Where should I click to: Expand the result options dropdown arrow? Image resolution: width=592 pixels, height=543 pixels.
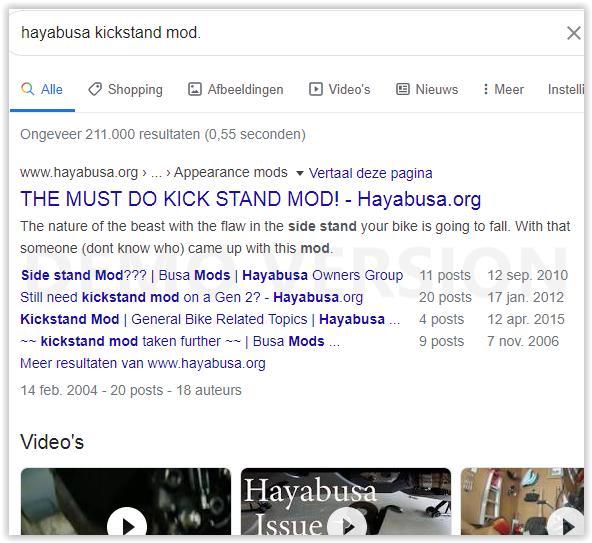tap(300, 173)
